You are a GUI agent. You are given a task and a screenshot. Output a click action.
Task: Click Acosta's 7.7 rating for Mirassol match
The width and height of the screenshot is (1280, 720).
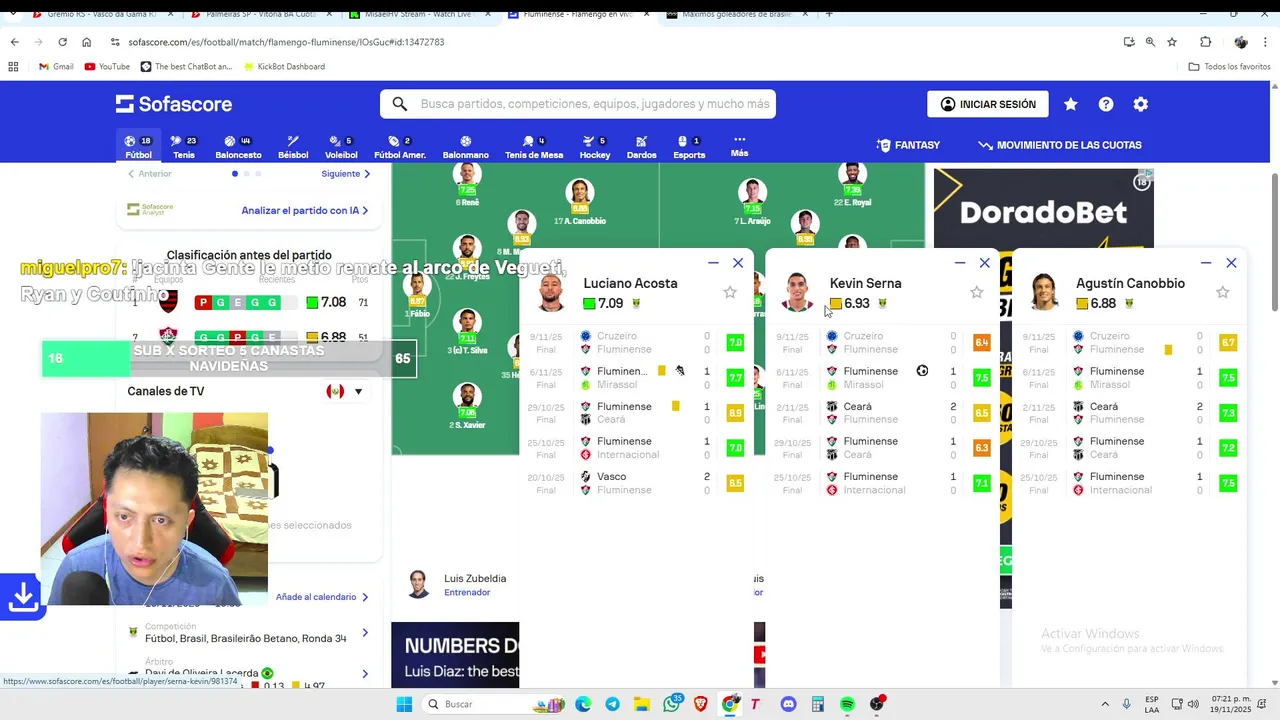(735, 378)
